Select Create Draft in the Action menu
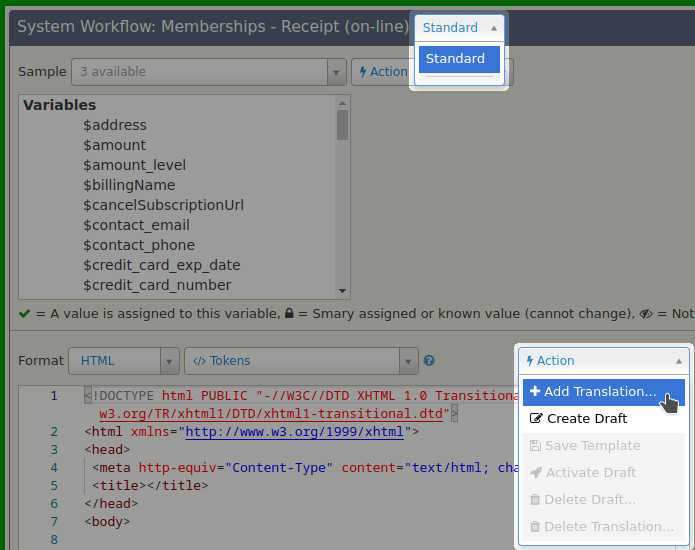Viewport: 695px width, 550px height. [x=586, y=418]
